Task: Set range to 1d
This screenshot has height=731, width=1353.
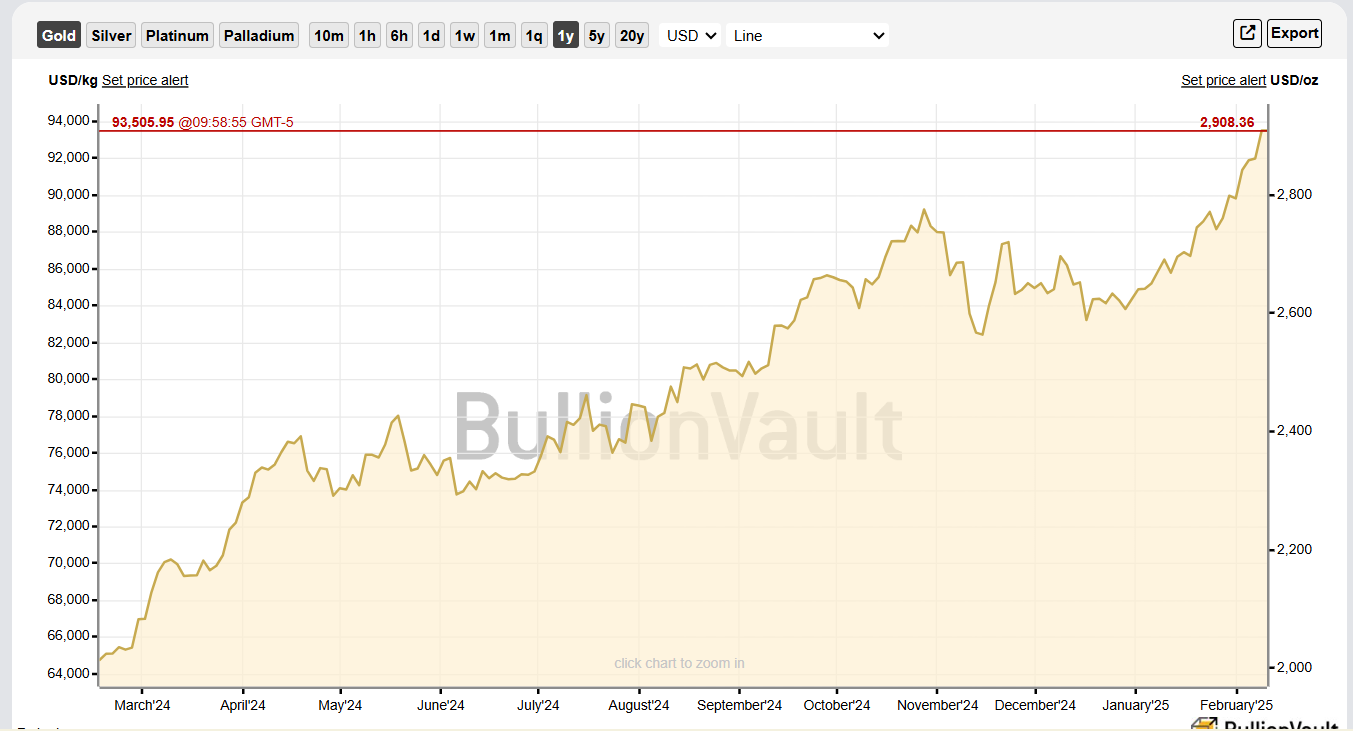Action: [431, 36]
